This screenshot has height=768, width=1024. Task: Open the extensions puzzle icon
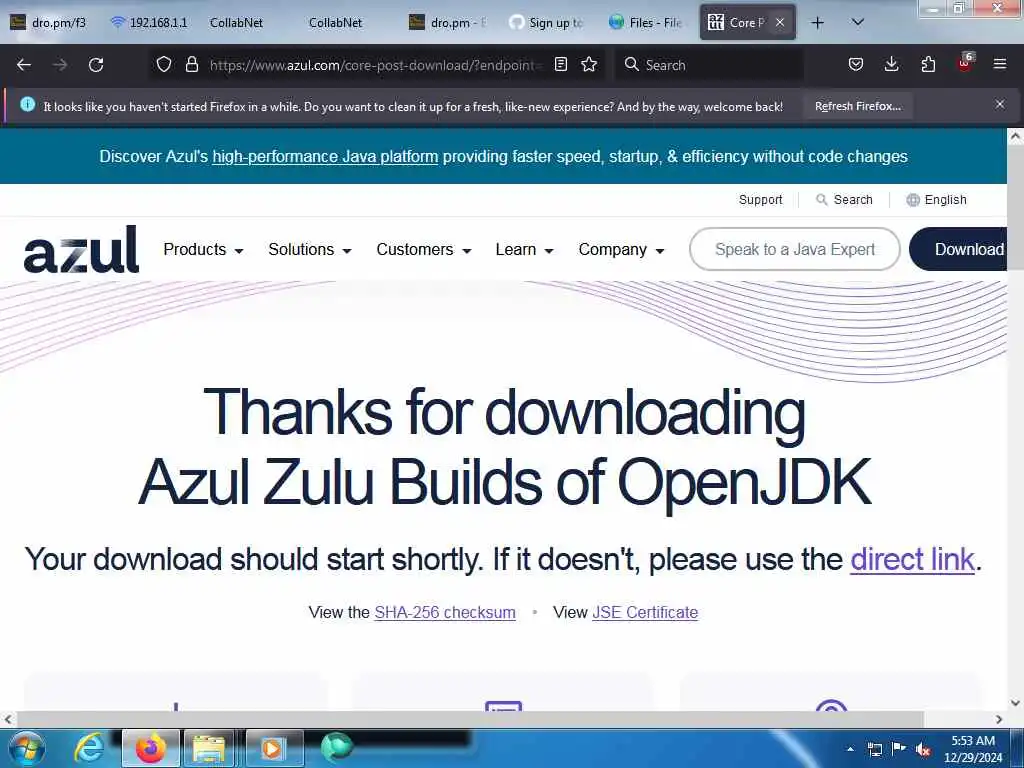[928, 65]
